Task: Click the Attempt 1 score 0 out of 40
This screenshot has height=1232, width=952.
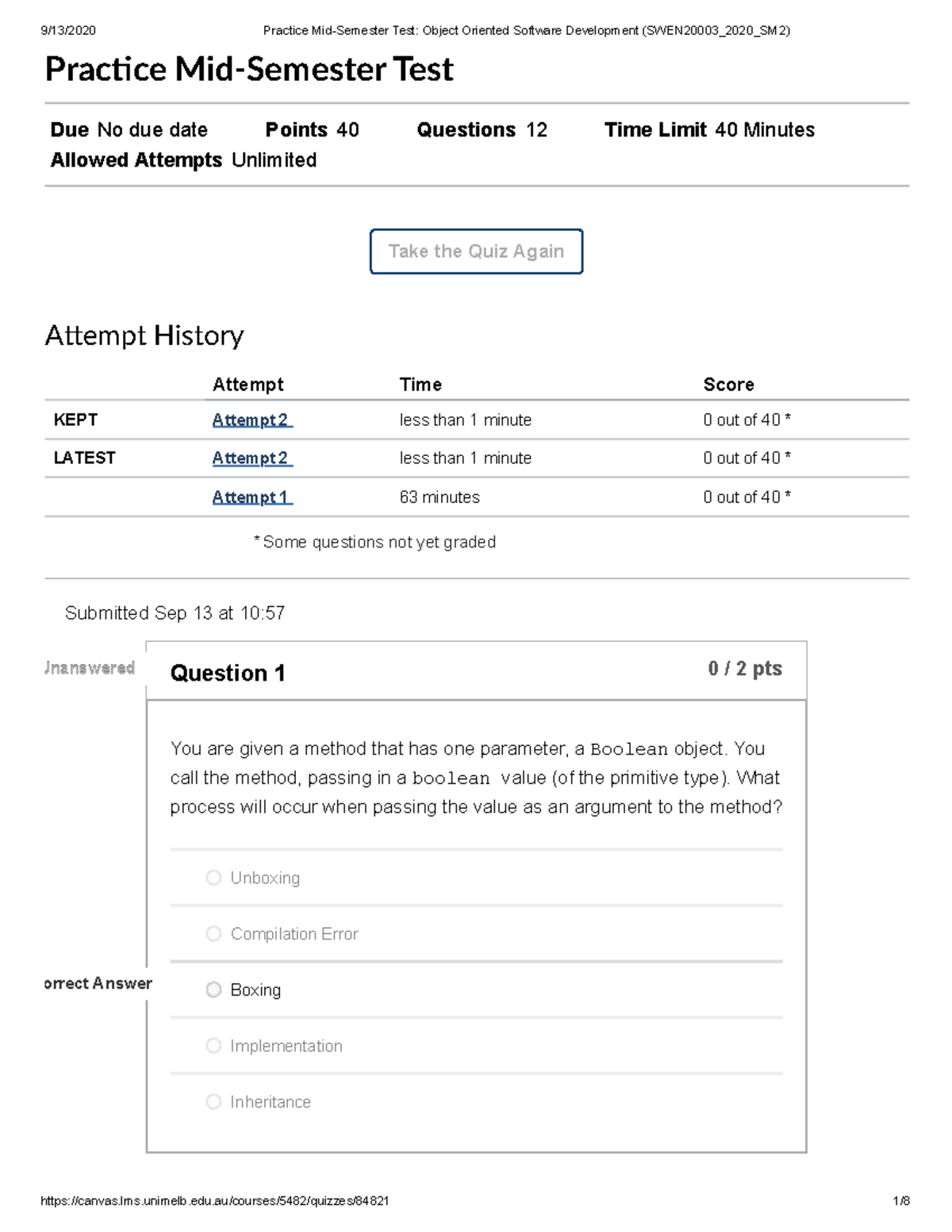Action: pos(746,497)
